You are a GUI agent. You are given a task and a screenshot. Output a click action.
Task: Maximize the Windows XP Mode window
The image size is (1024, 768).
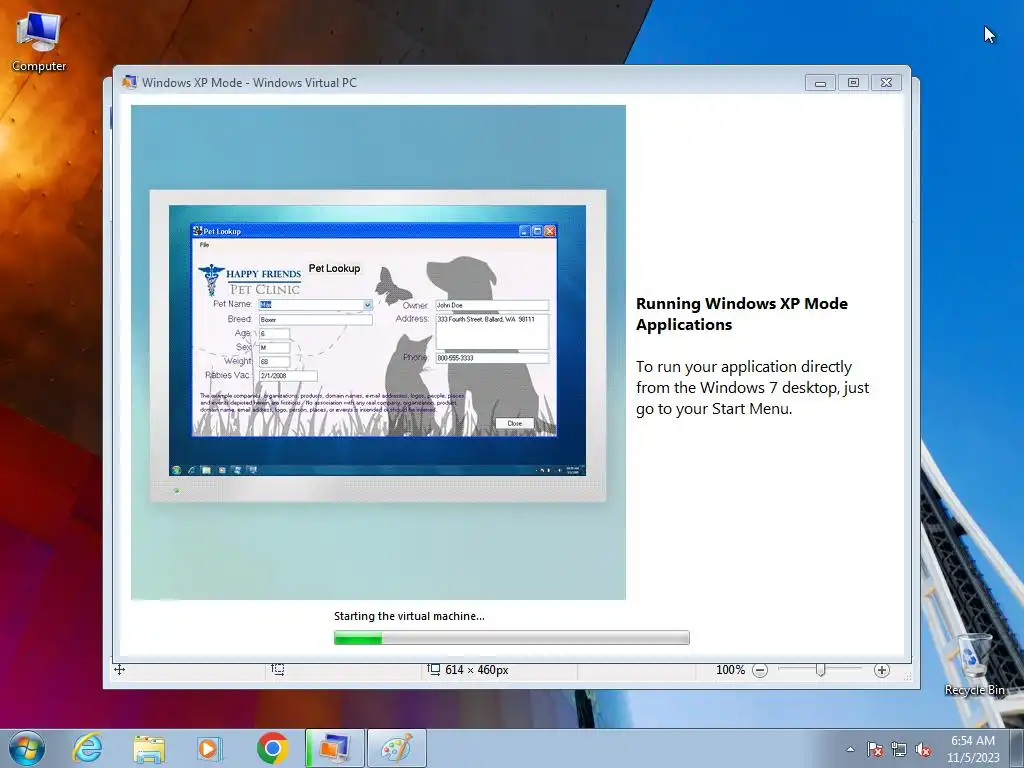[x=853, y=83]
